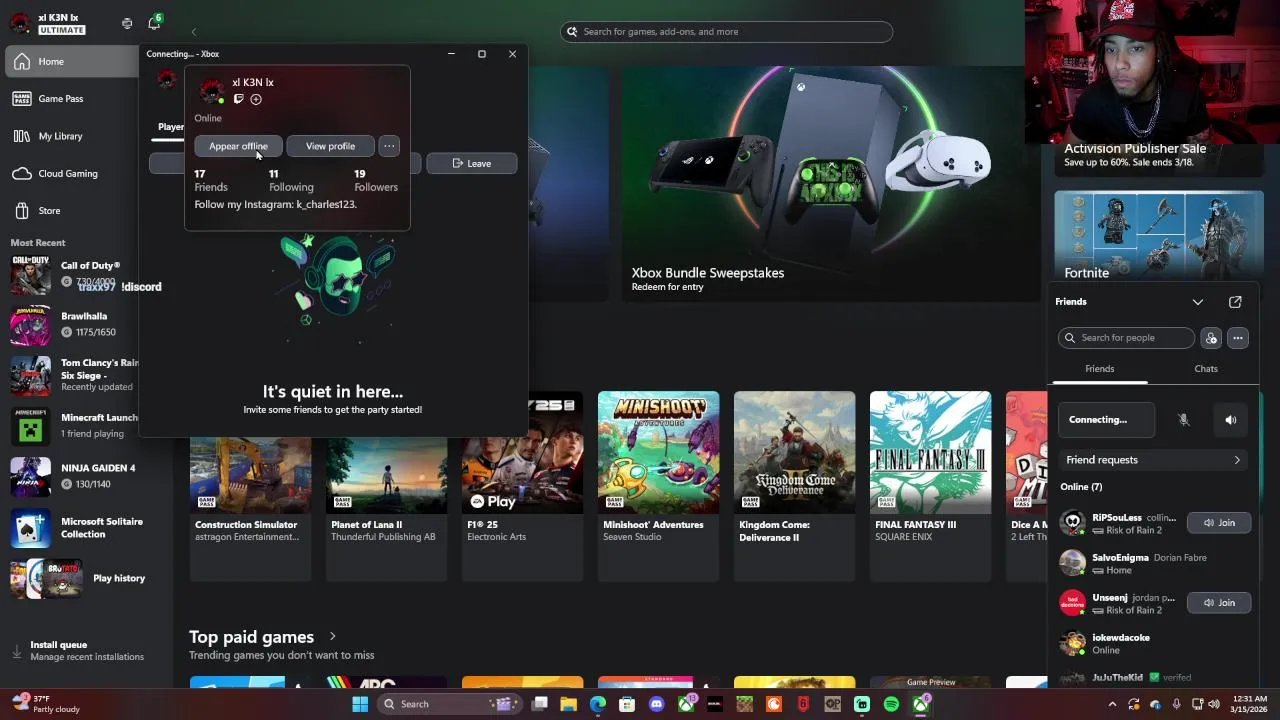Expand Top paid games with the chevron
The height and width of the screenshot is (720, 1280).
click(x=332, y=637)
